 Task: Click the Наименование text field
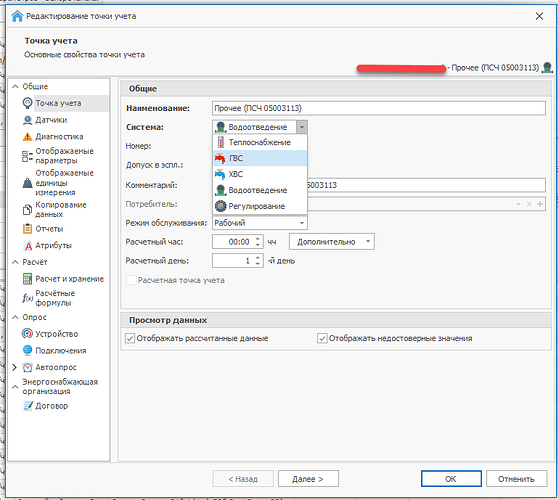point(379,108)
